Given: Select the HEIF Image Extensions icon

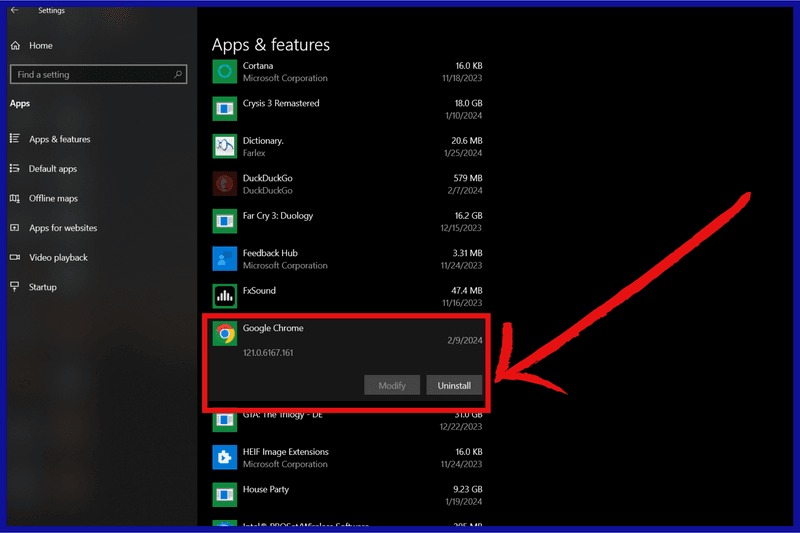Looking at the screenshot, I should pyautogui.click(x=225, y=457).
